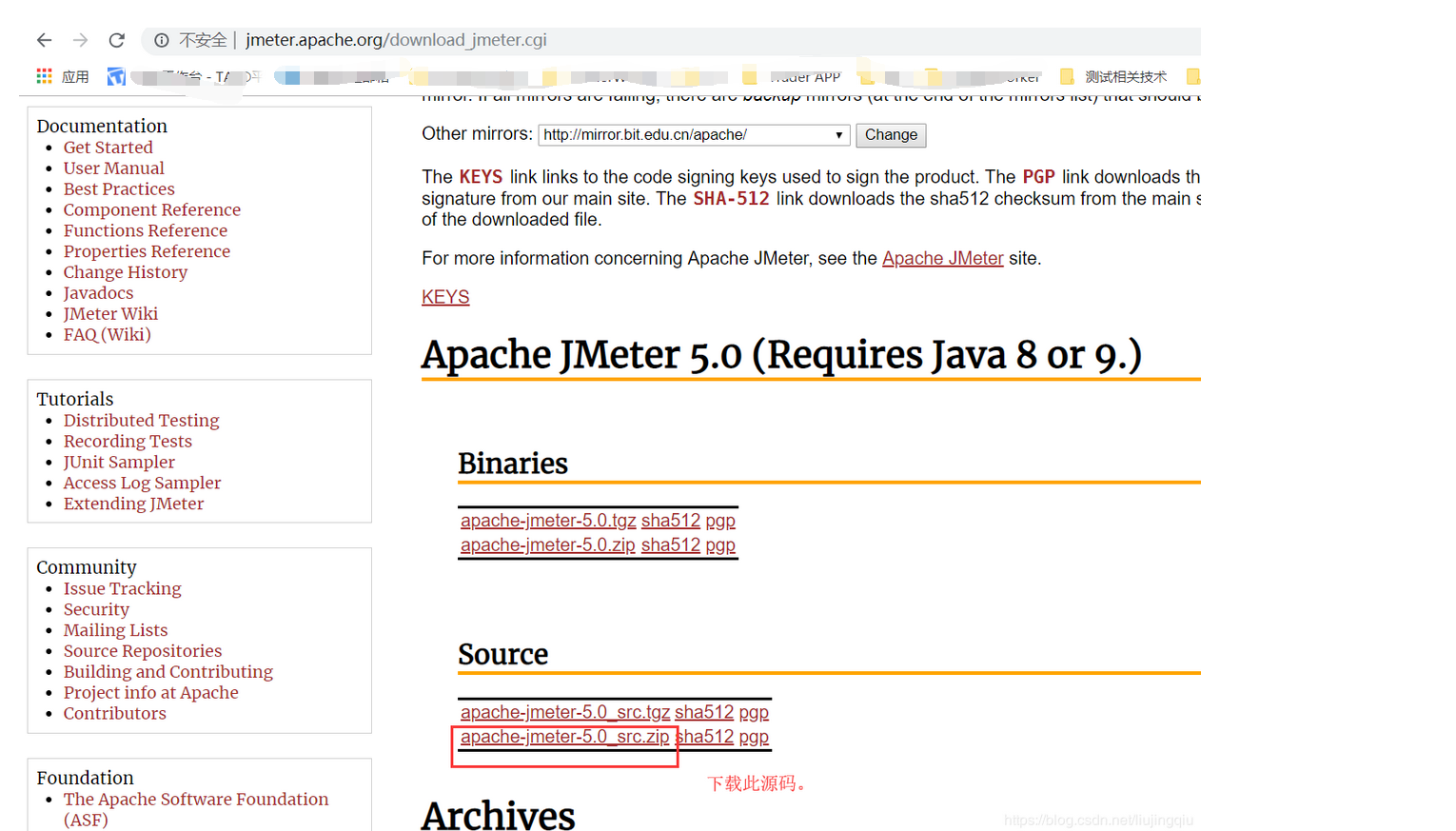The width and height of the screenshot is (1456, 831).
Task: Open Access Log Sampler tutorial
Action: coord(142,484)
